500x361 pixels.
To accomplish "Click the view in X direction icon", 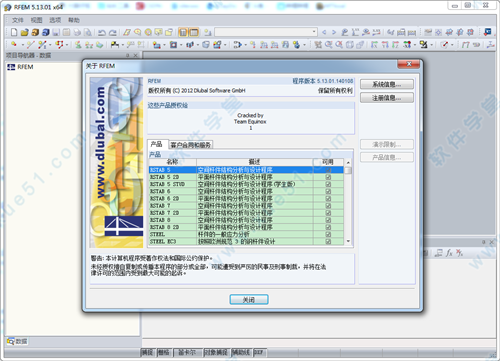I will point(375,44).
